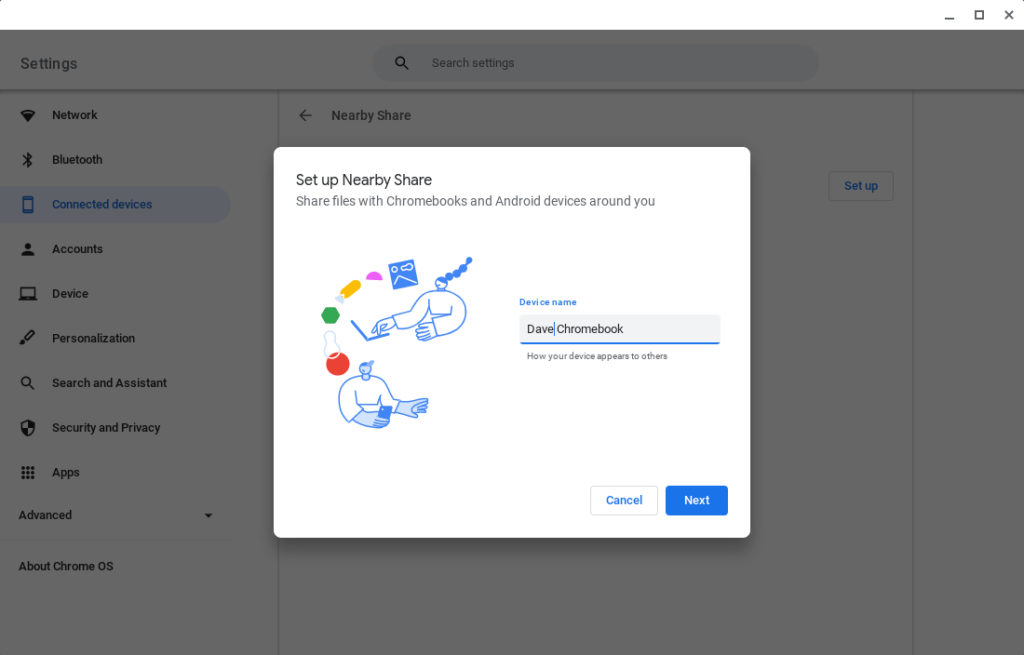1024x655 pixels.
Task: Open Security and Privacy settings
Action: pos(115,428)
